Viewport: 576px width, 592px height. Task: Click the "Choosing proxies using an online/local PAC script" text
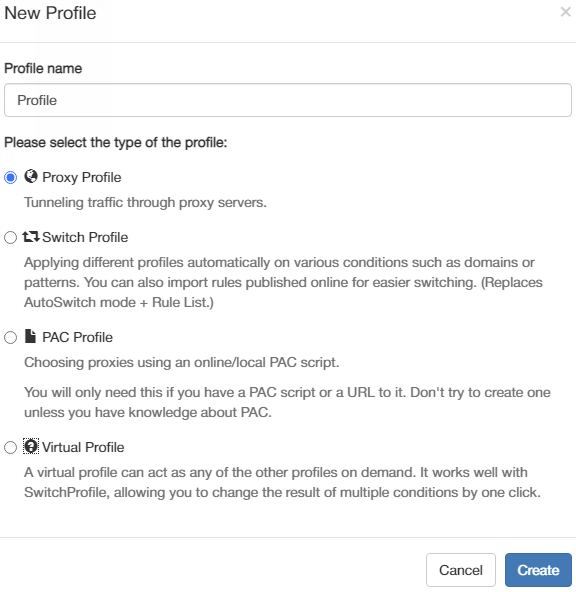(182, 362)
